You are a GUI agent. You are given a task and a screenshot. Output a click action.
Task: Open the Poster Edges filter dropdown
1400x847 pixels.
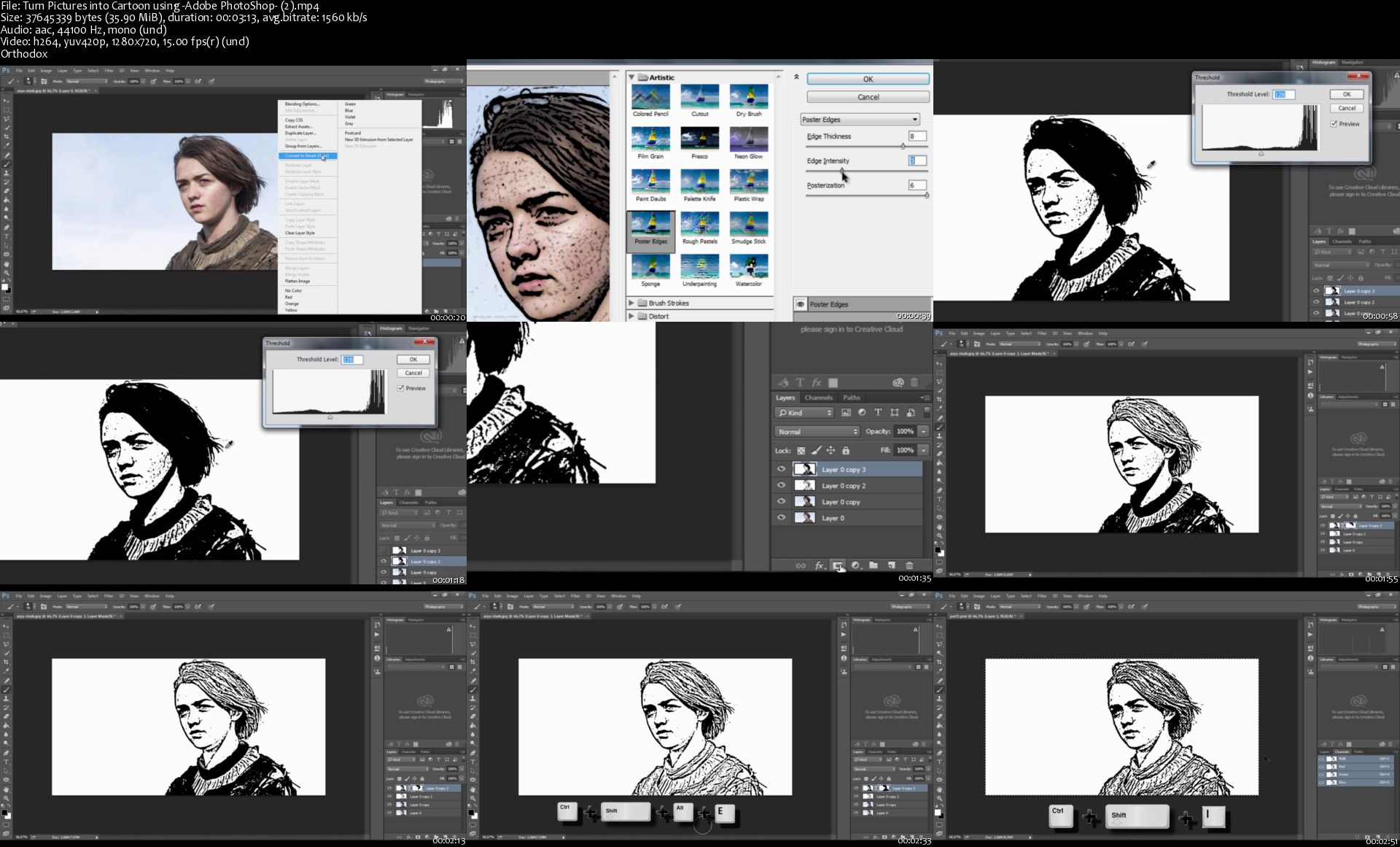point(860,120)
